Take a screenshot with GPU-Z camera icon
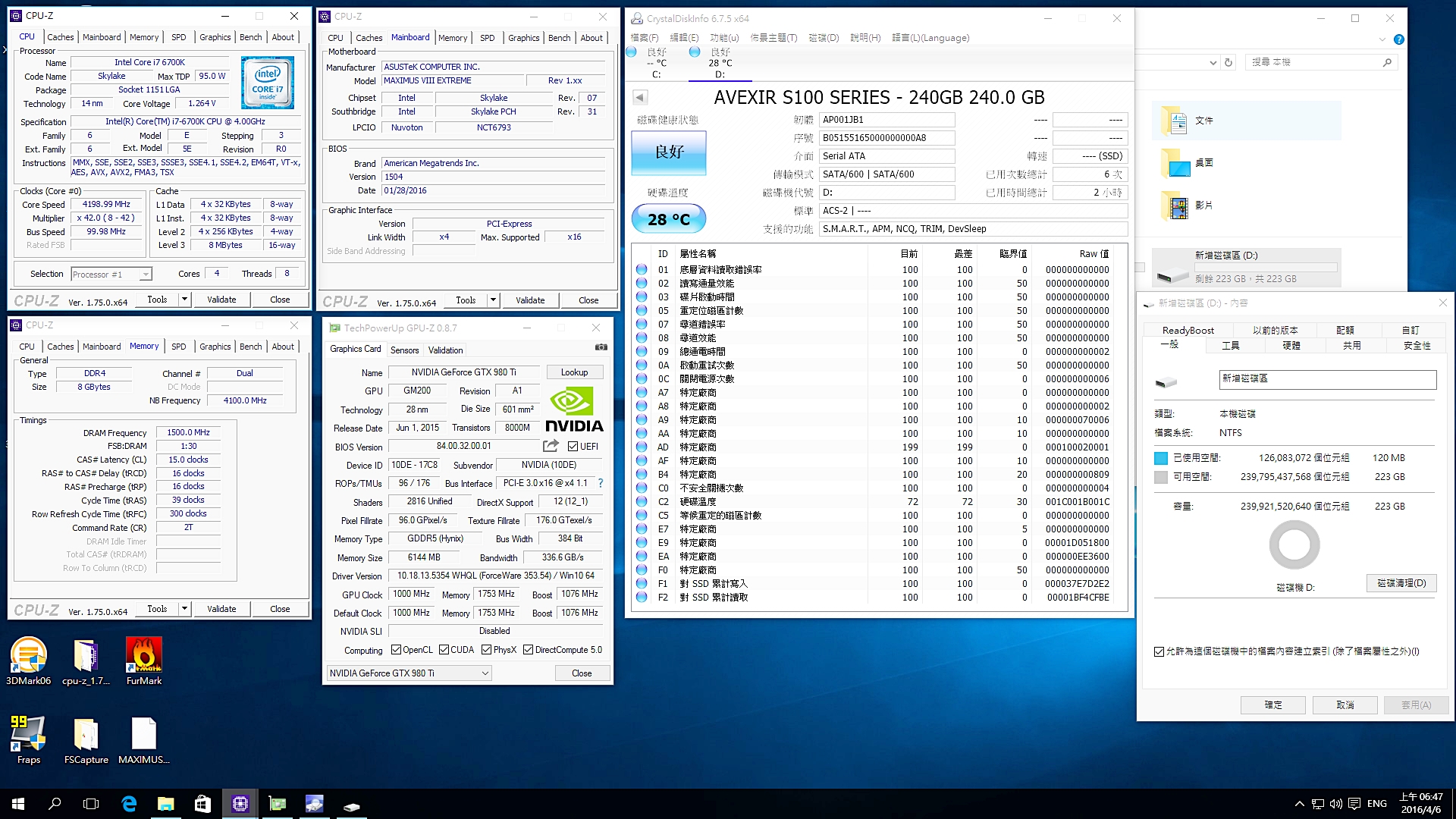Viewport: 1456px width, 819px height. point(601,346)
